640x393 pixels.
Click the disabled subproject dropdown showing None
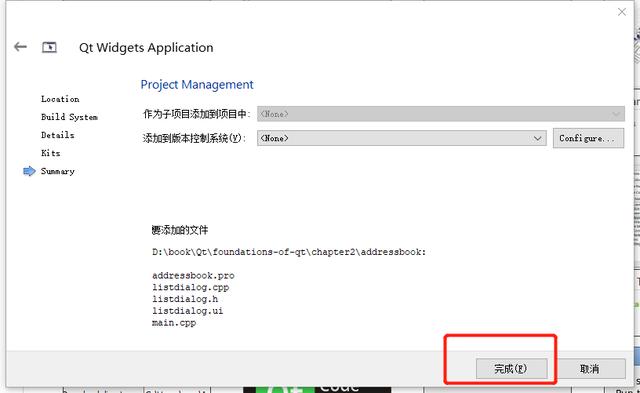point(441,114)
